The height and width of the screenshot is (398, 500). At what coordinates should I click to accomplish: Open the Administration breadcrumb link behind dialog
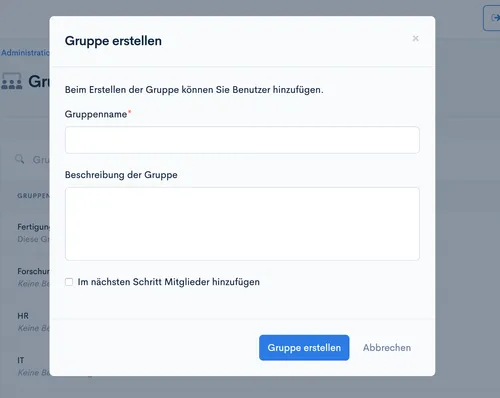tap(25, 53)
